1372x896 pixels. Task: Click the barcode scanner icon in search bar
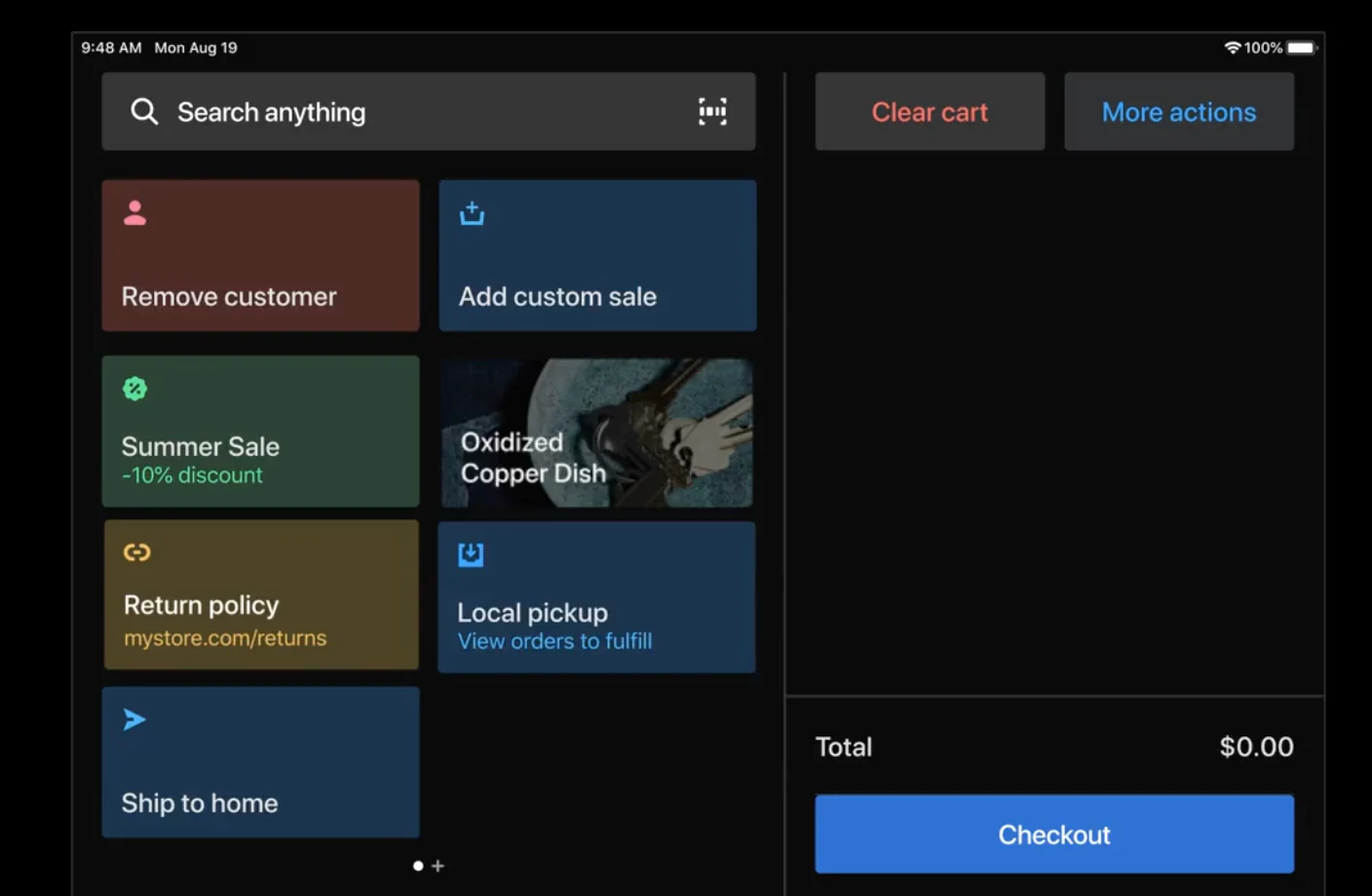[x=712, y=111]
